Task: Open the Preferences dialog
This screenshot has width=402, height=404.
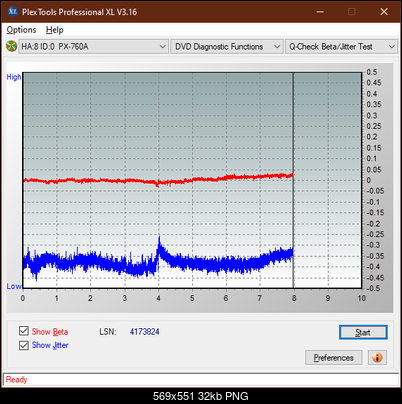Action: [334, 358]
